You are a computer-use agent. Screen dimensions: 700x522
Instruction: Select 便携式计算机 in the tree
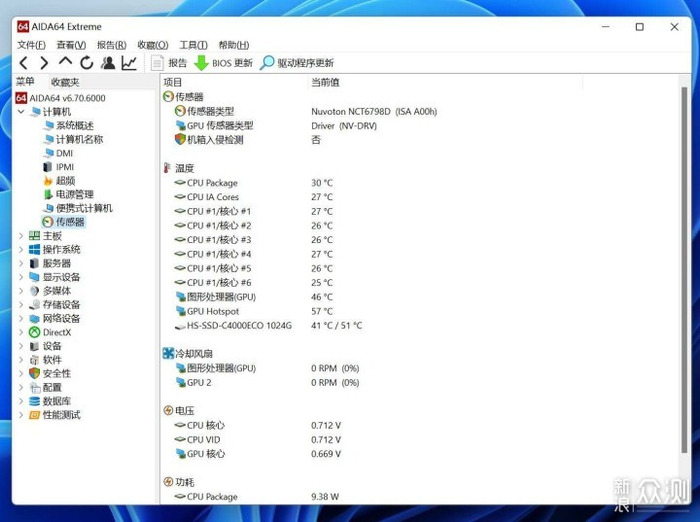78,208
